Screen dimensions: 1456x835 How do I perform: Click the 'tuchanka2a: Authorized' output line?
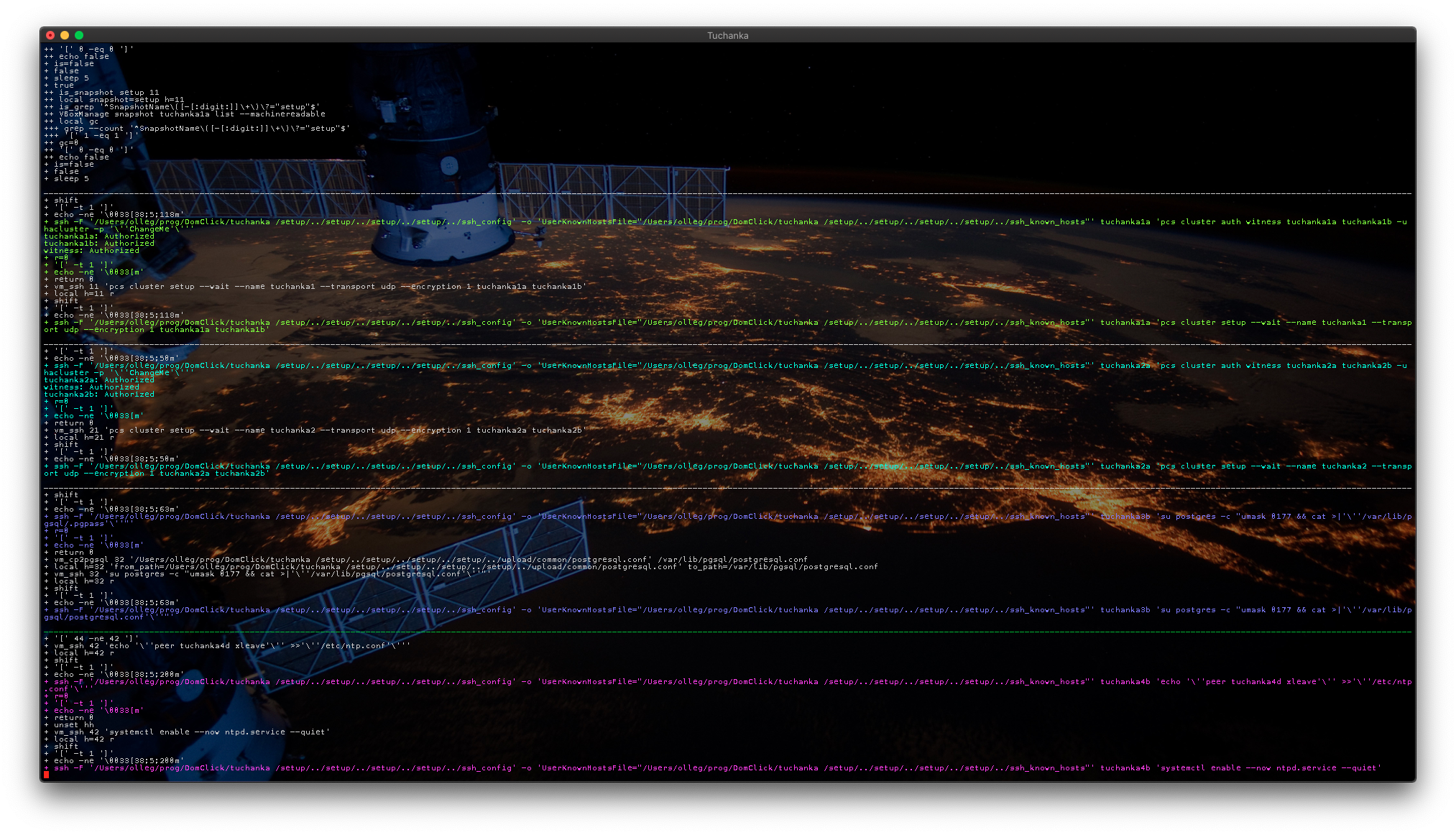click(99, 380)
